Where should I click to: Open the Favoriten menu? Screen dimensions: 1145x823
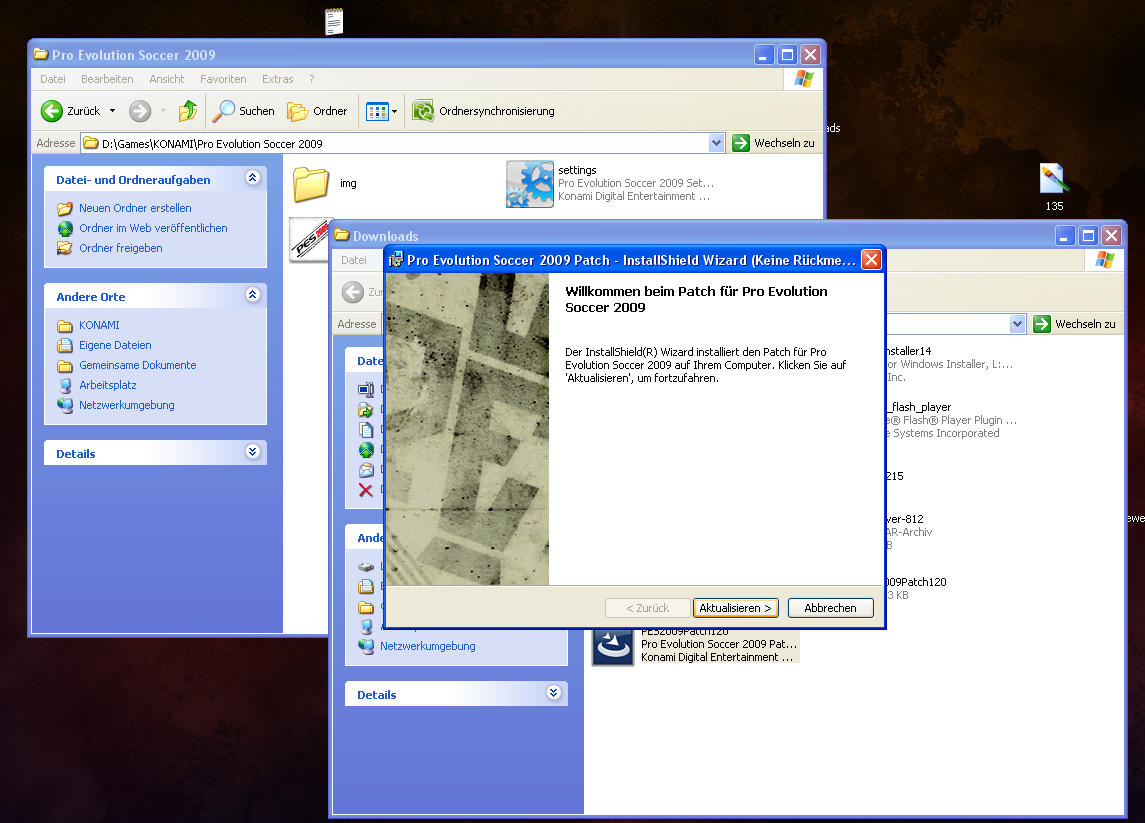pos(223,79)
